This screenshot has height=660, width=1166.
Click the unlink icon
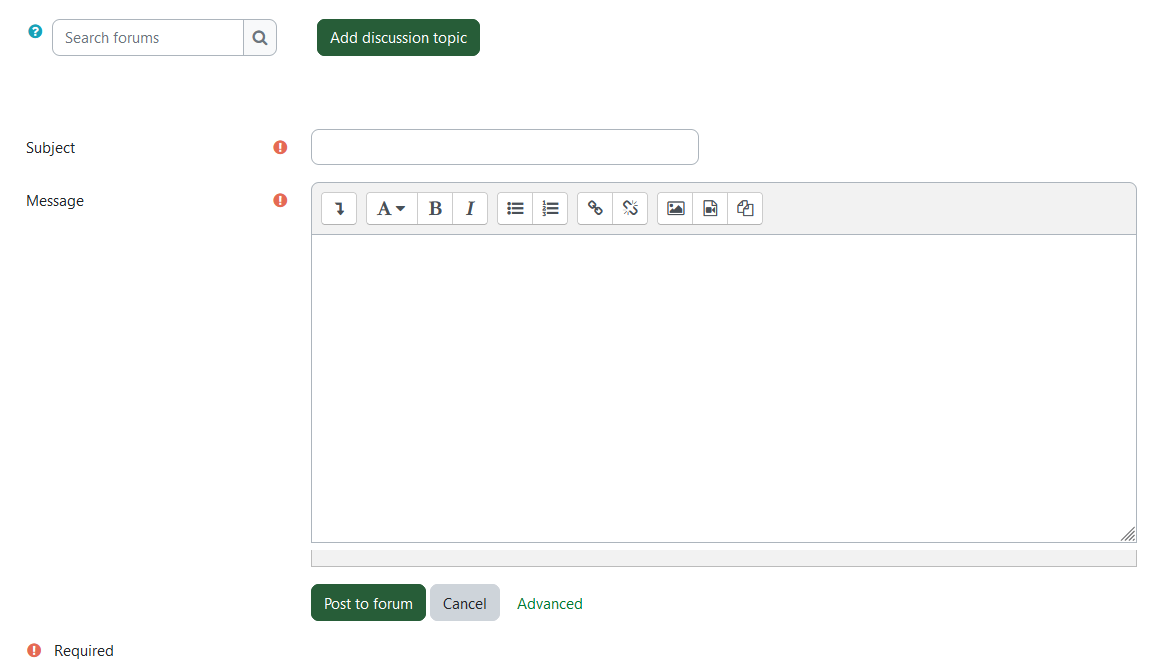coord(630,208)
